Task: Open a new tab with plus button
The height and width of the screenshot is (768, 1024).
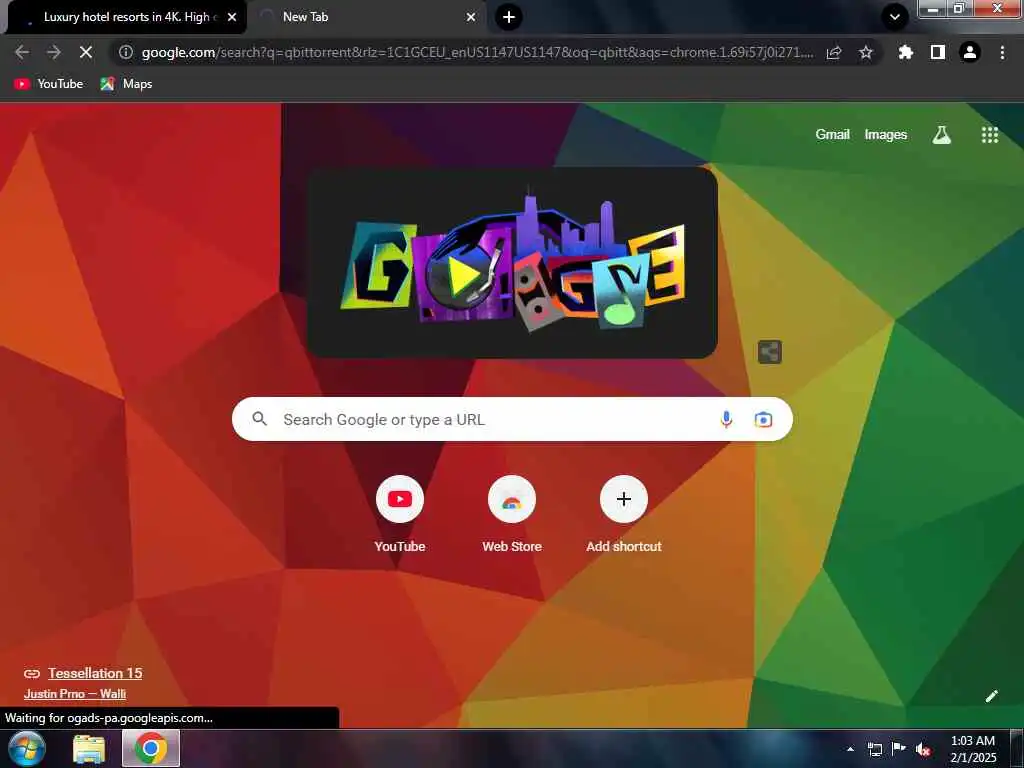Action: (509, 17)
